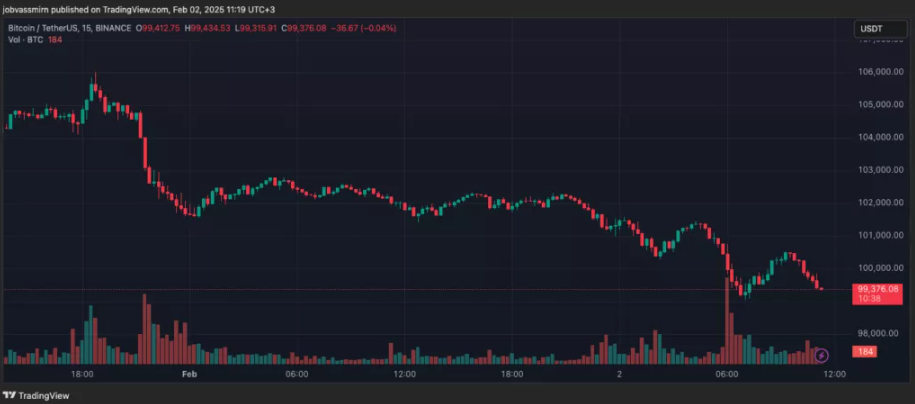The image size is (915, 404).
Task: Click the tallest red volume bar near 06:00
Action: coord(727,321)
